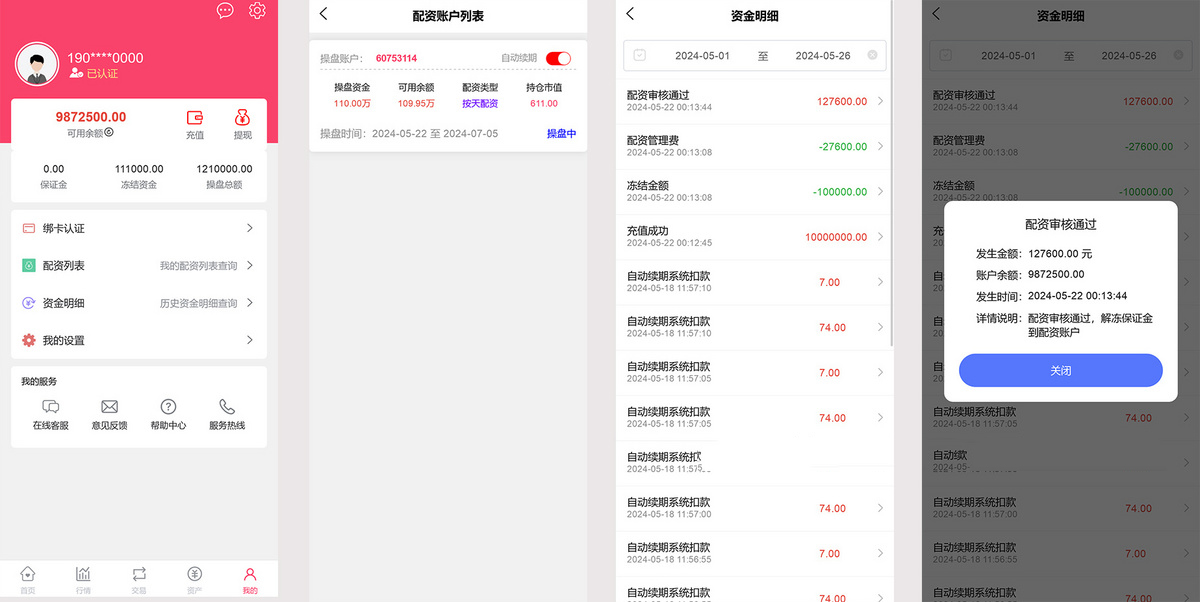Tick the checkbox beside the date range filter
Viewport: 1200px width, 602px height.
(x=641, y=57)
